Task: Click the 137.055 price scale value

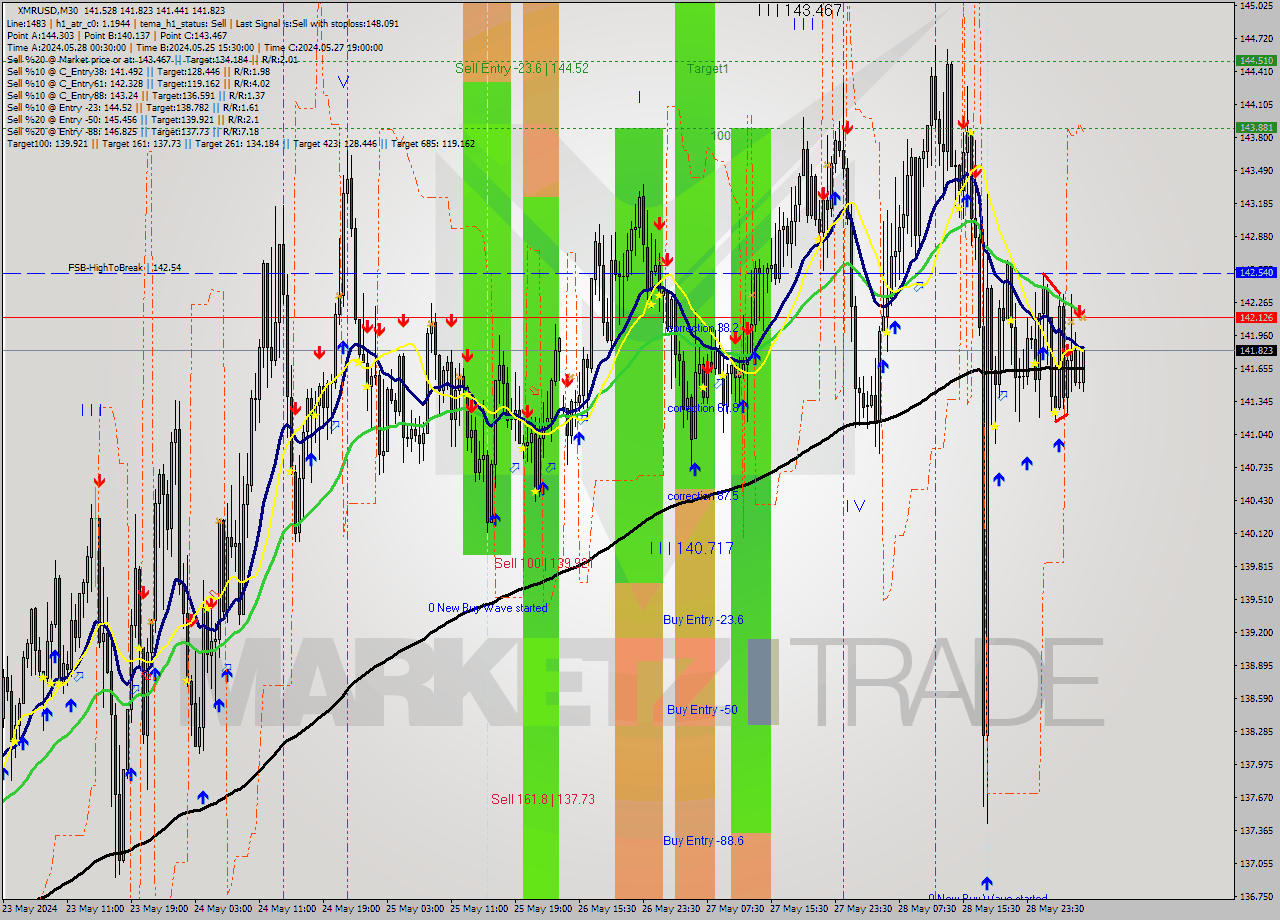Action: tap(1256, 864)
